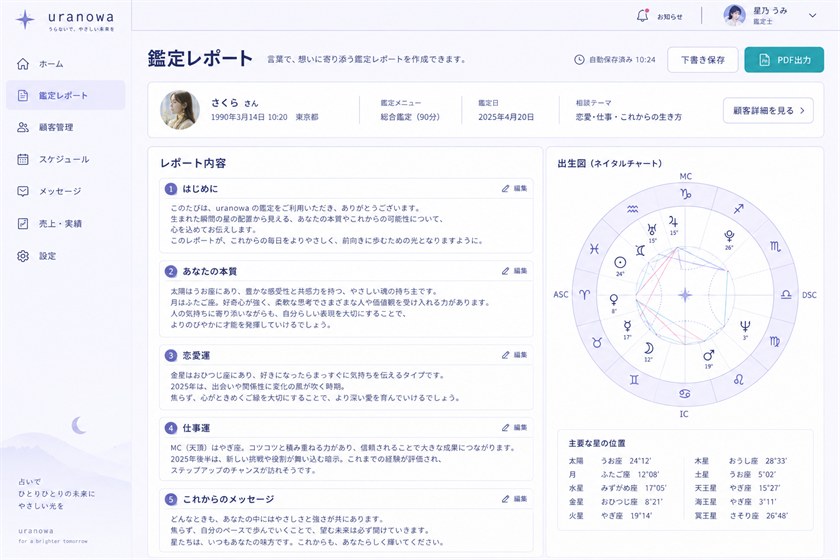840x560 pixels.
Task: Click the Moon crescent symbol in natal chart
Action: click(x=648, y=348)
